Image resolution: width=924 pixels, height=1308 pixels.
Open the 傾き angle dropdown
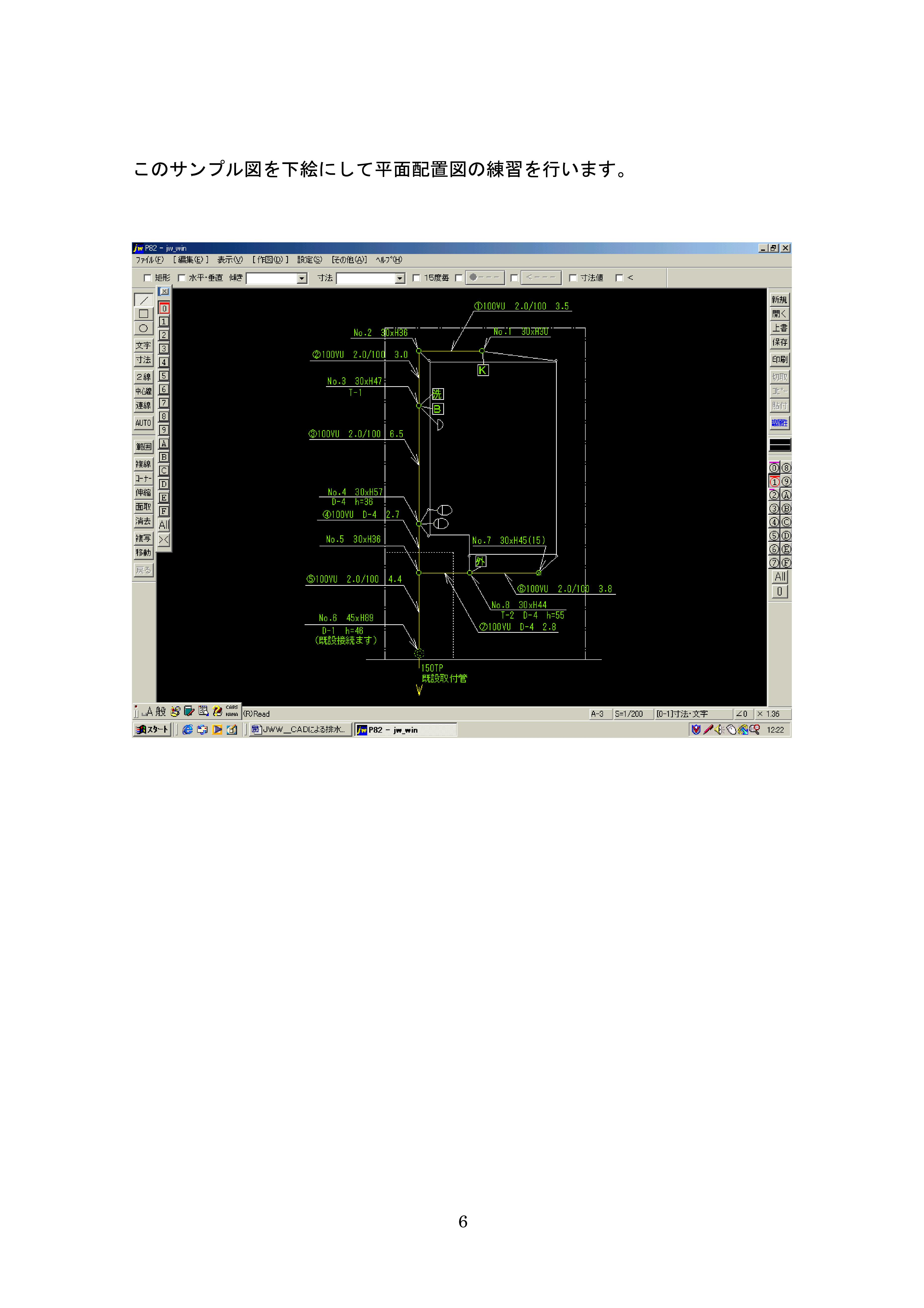tap(302, 278)
